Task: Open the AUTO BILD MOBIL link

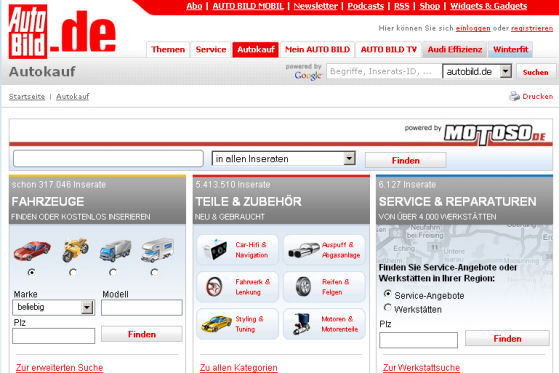Action: tap(248, 6)
